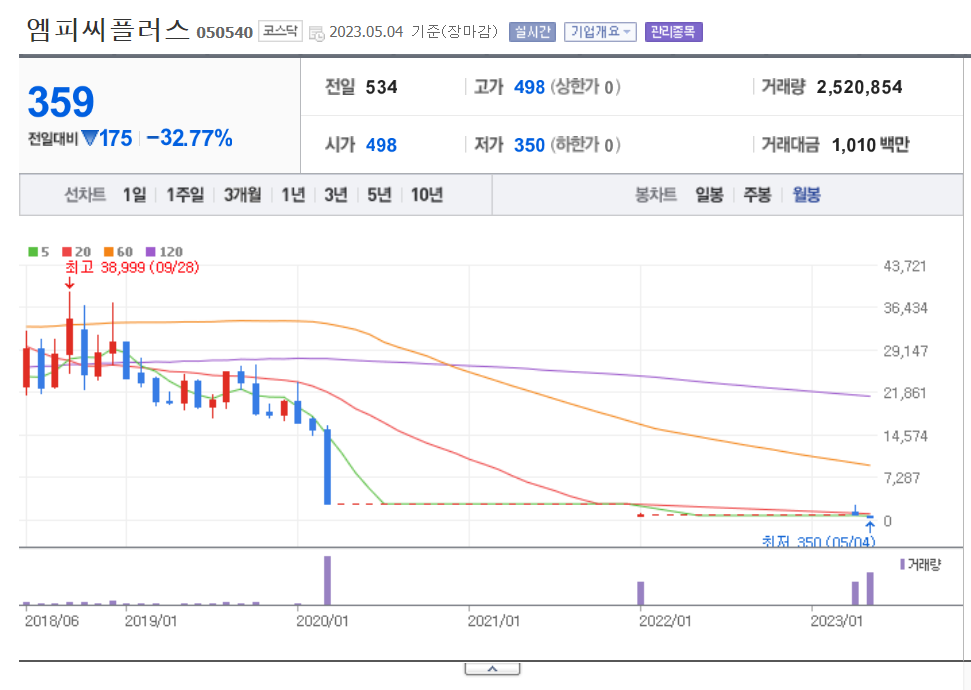Click the 코스닥 market label
Image resolution: width=971 pixels, height=690 pixels.
coord(280,31)
